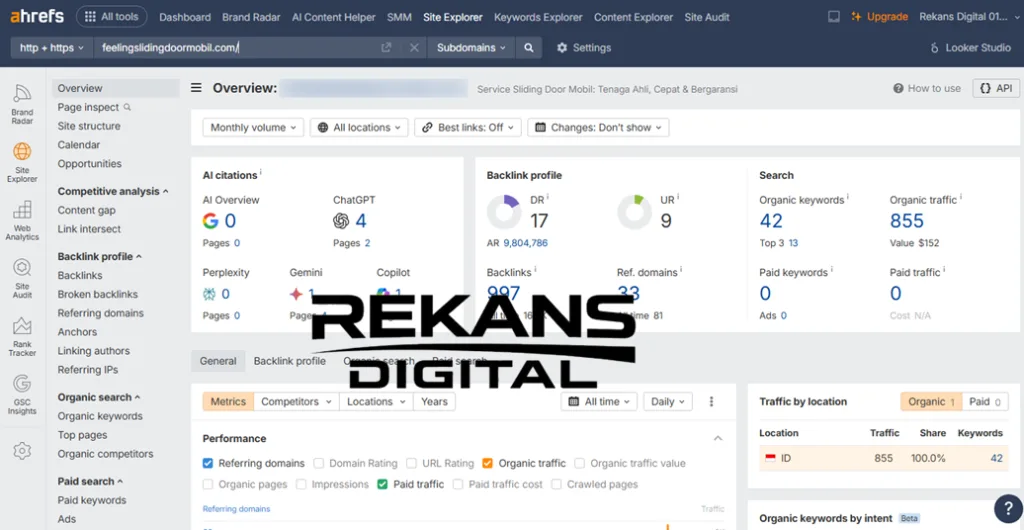Toggle the Organic traffic checkbox
This screenshot has height=530, width=1024.
pos(487,463)
